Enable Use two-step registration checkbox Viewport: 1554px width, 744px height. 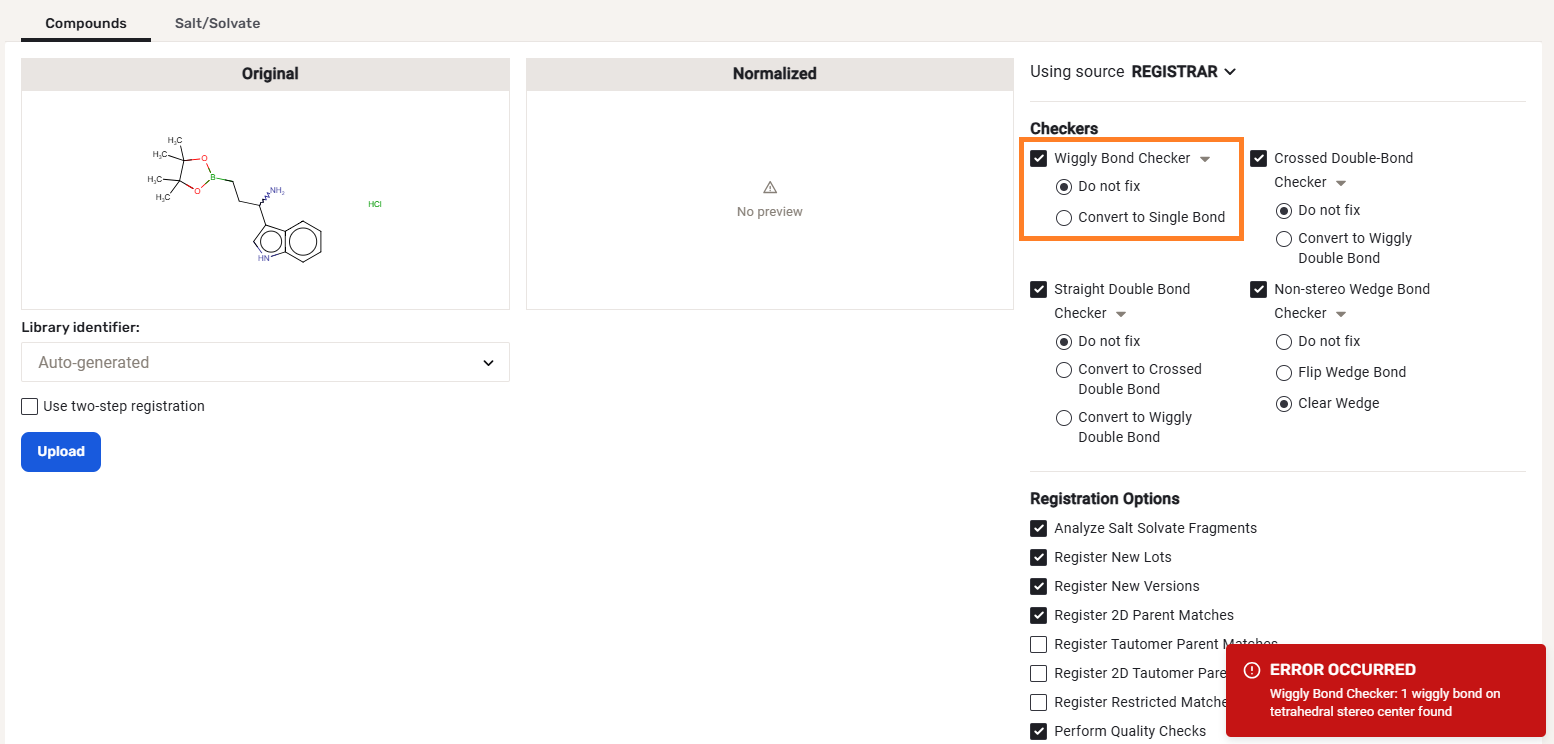[x=30, y=406]
